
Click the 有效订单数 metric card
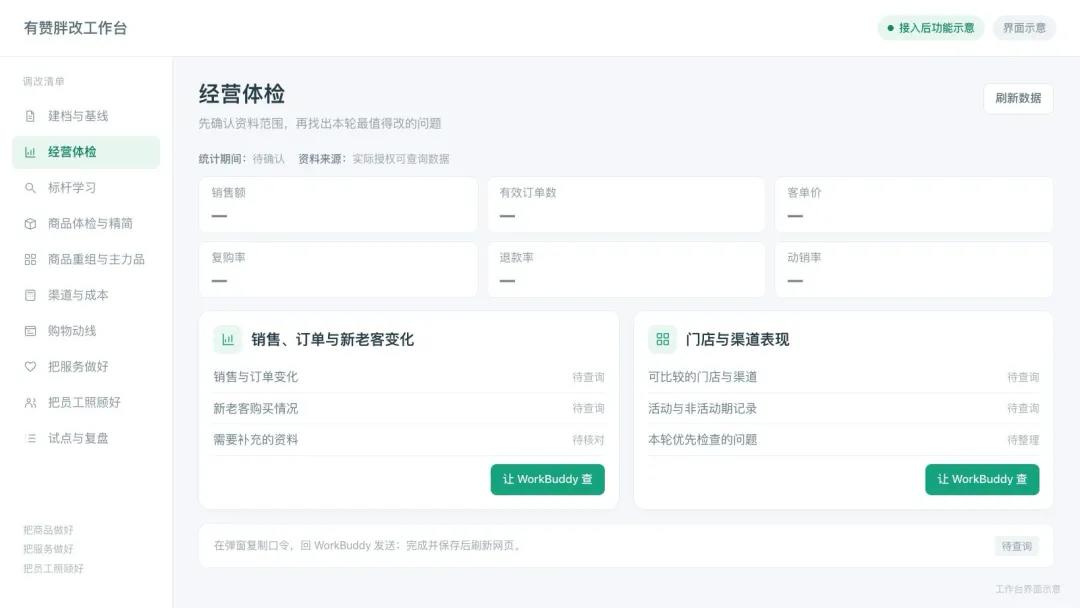point(626,205)
